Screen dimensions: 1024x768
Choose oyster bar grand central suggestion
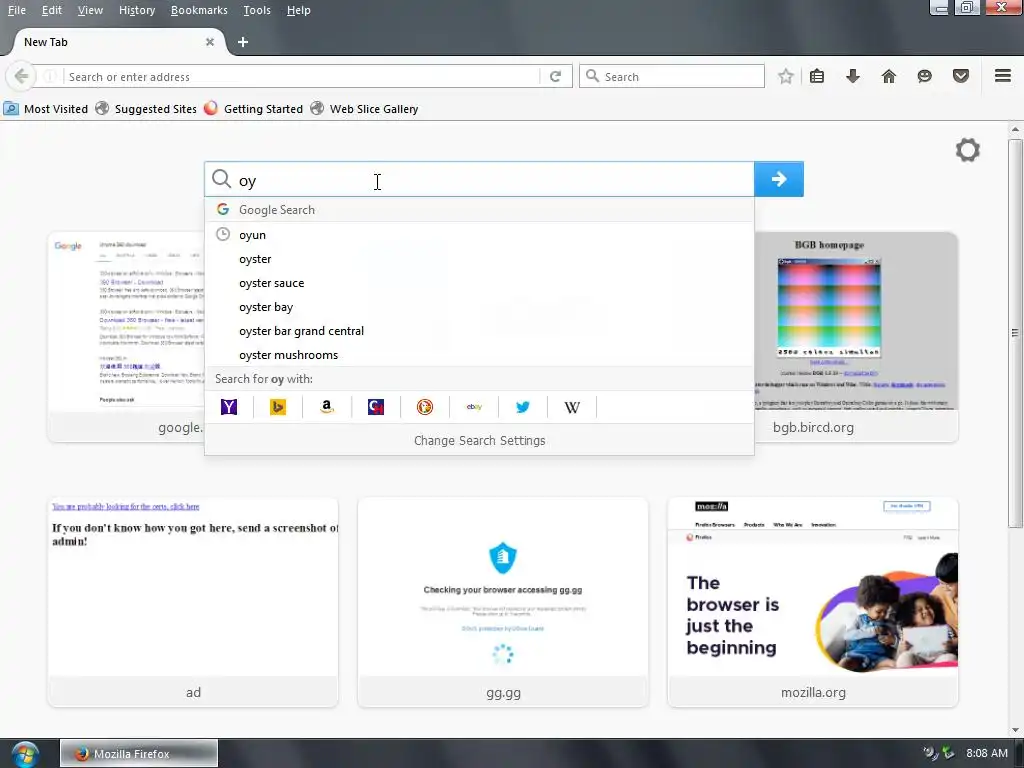pos(479,331)
